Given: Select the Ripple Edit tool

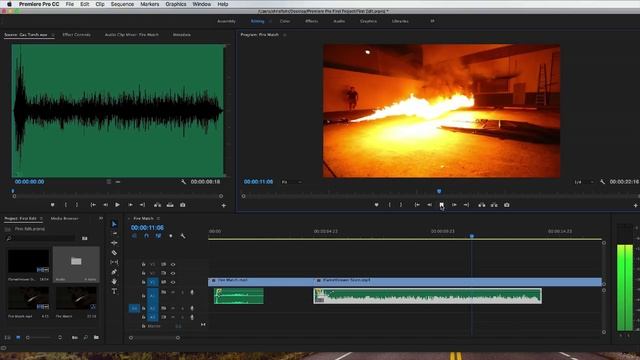Looking at the screenshot, I should 114,243.
